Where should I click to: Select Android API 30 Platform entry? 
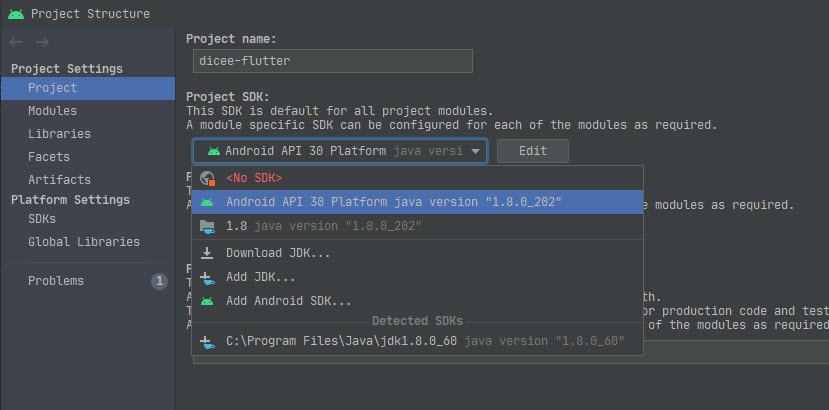(417, 202)
